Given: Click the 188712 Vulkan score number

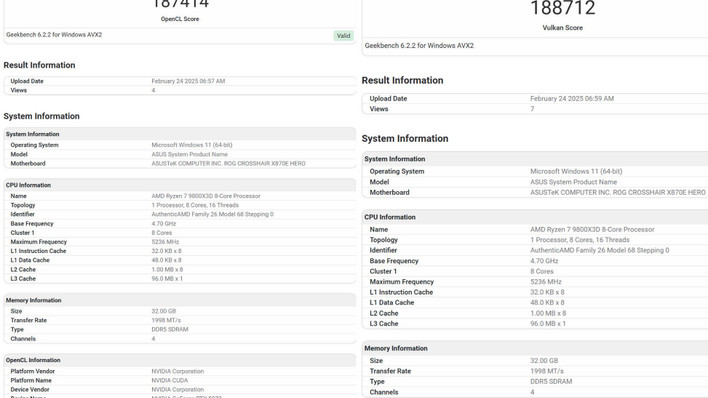Looking at the screenshot, I should pyautogui.click(x=563, y=8).
